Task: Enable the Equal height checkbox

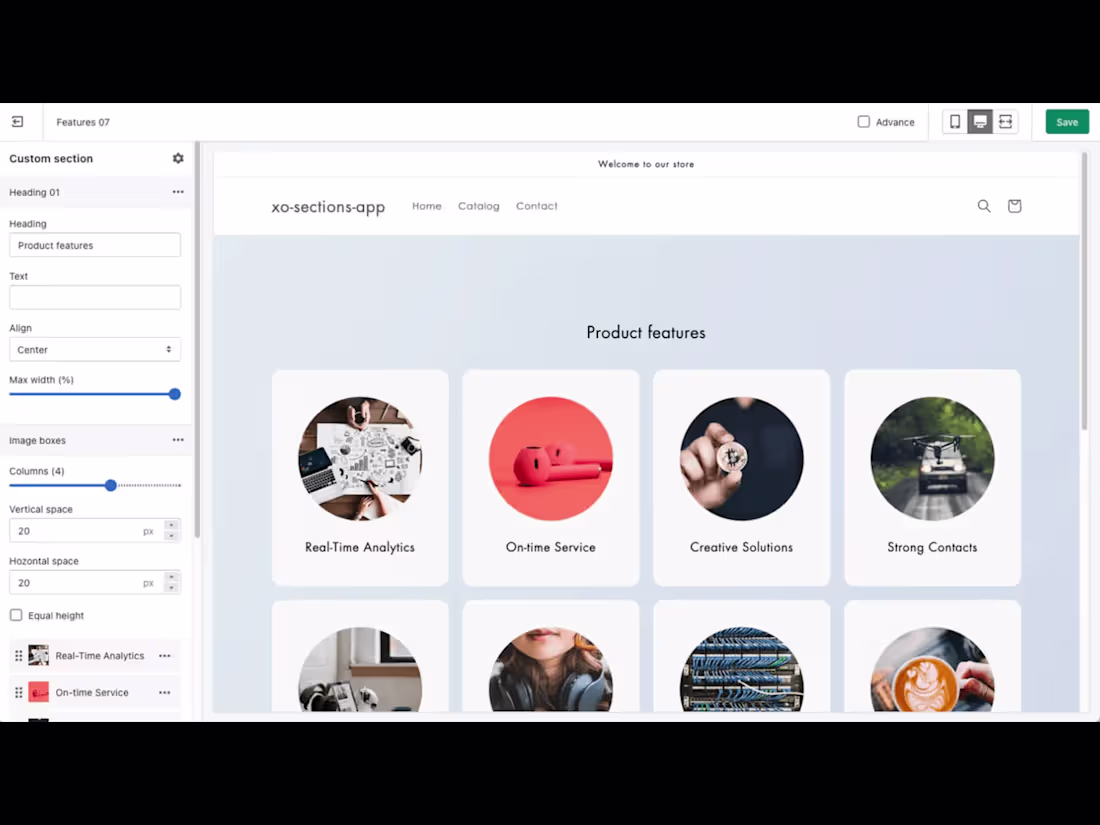Action: [x=16, y=615]
